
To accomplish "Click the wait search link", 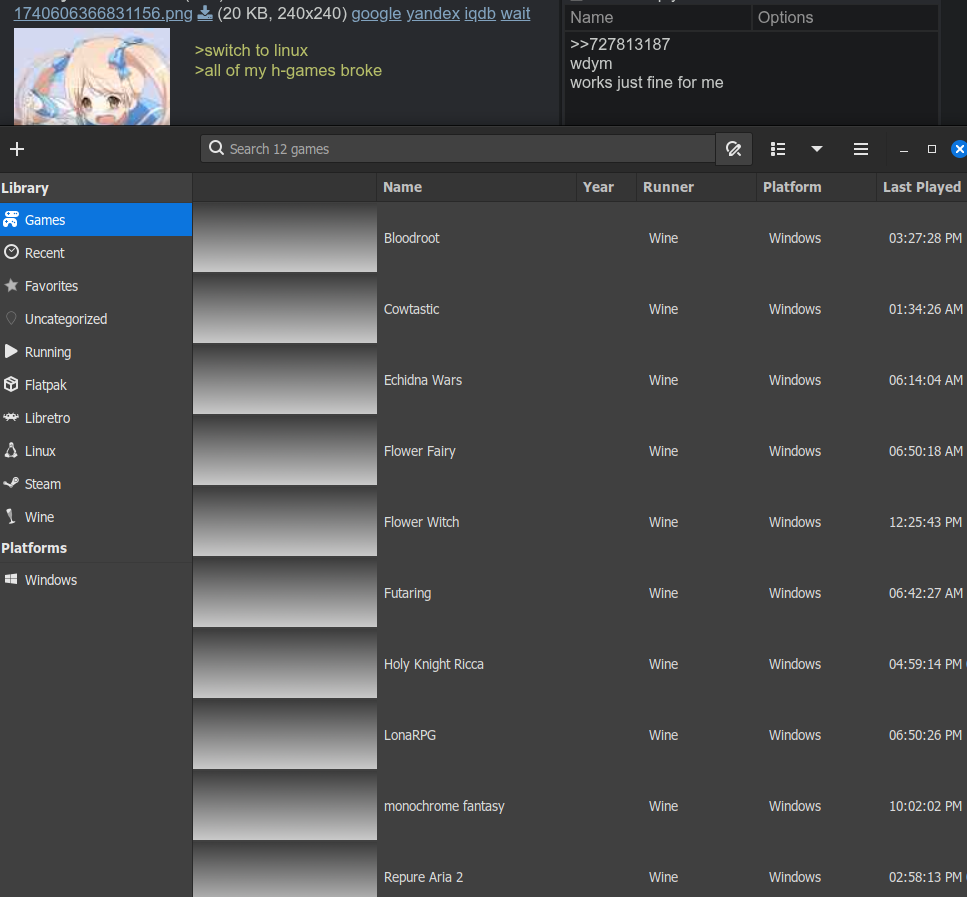I will 516,13.
